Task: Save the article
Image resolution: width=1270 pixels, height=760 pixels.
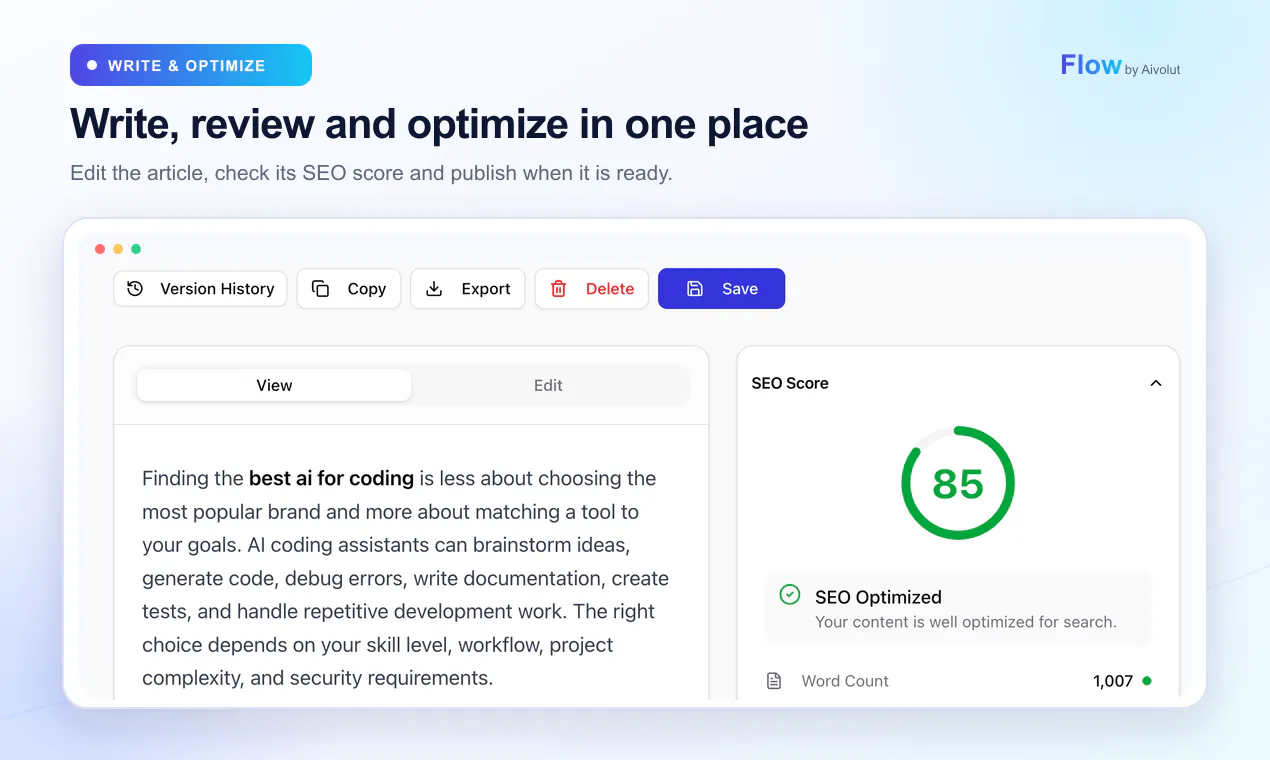Action: (x=721, y=289)
